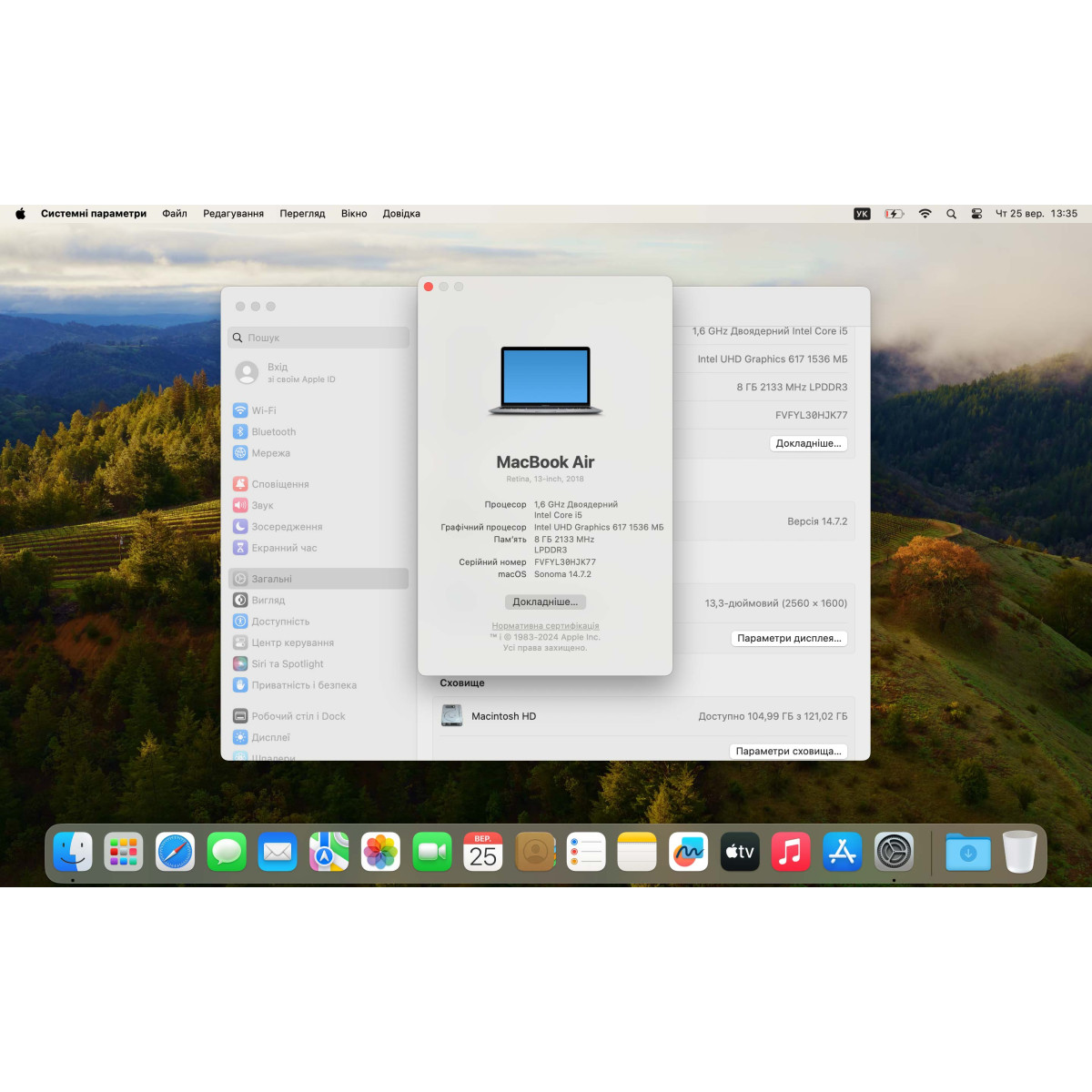Image resolution: width=1092 pixels, height=1092 pixels.
Task: Open the Вікно menu
Action: 354,214
